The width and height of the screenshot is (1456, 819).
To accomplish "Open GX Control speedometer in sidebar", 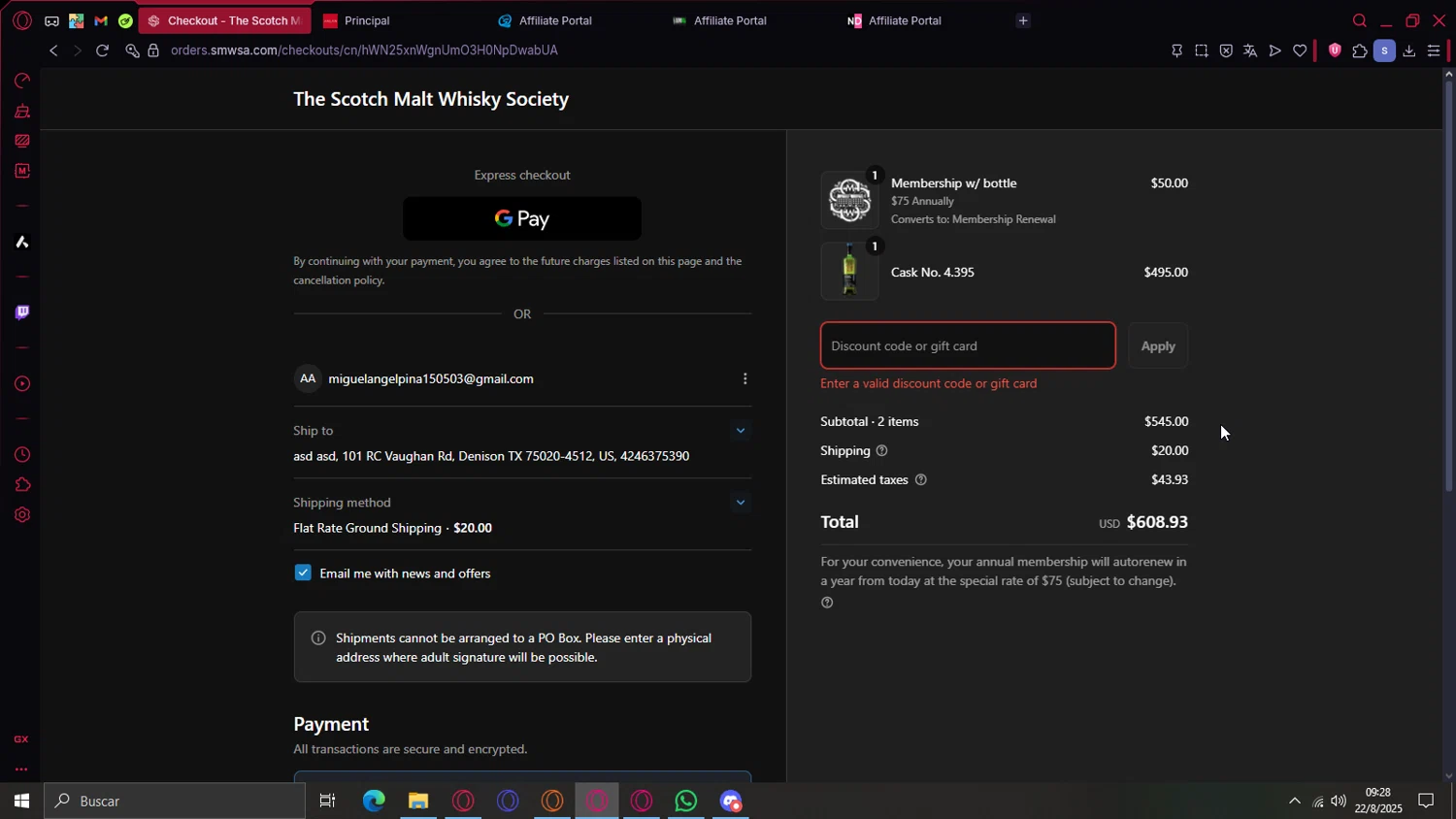I will click(22, 81).
